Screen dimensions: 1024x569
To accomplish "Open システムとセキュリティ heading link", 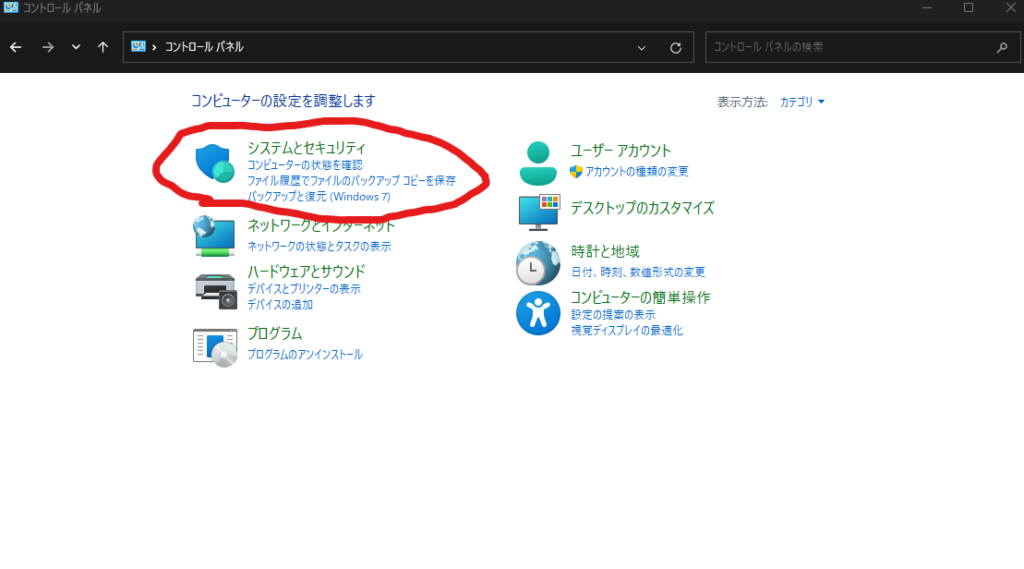I will (306, 148).
